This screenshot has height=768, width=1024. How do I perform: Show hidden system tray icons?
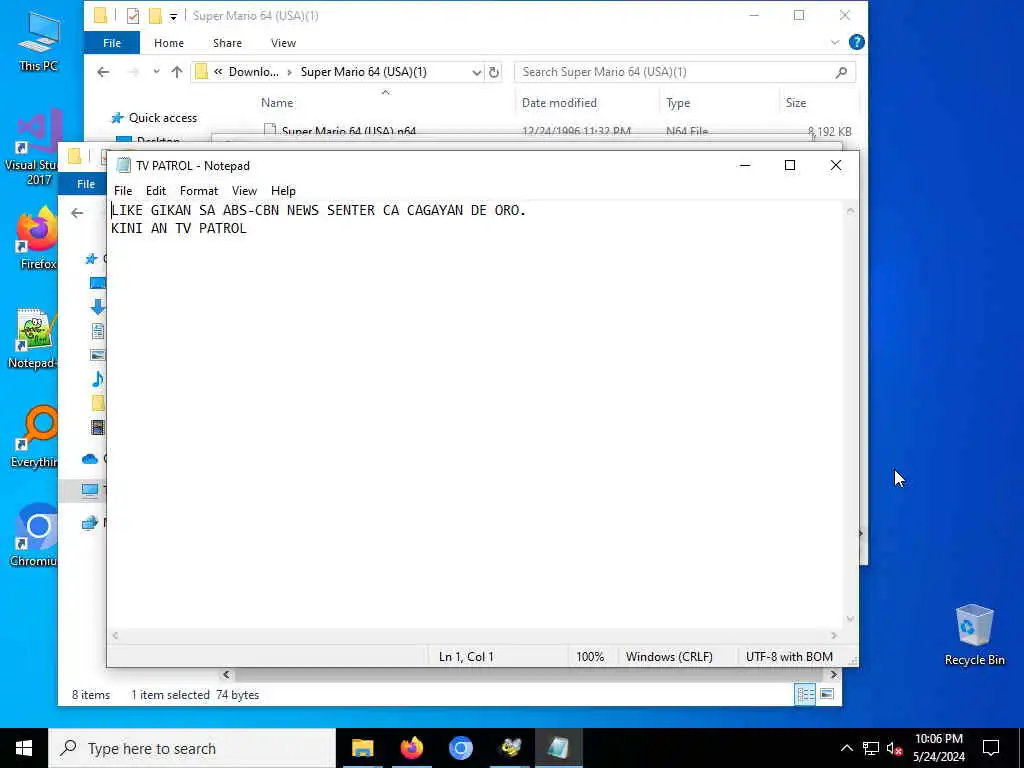[846, 748]
